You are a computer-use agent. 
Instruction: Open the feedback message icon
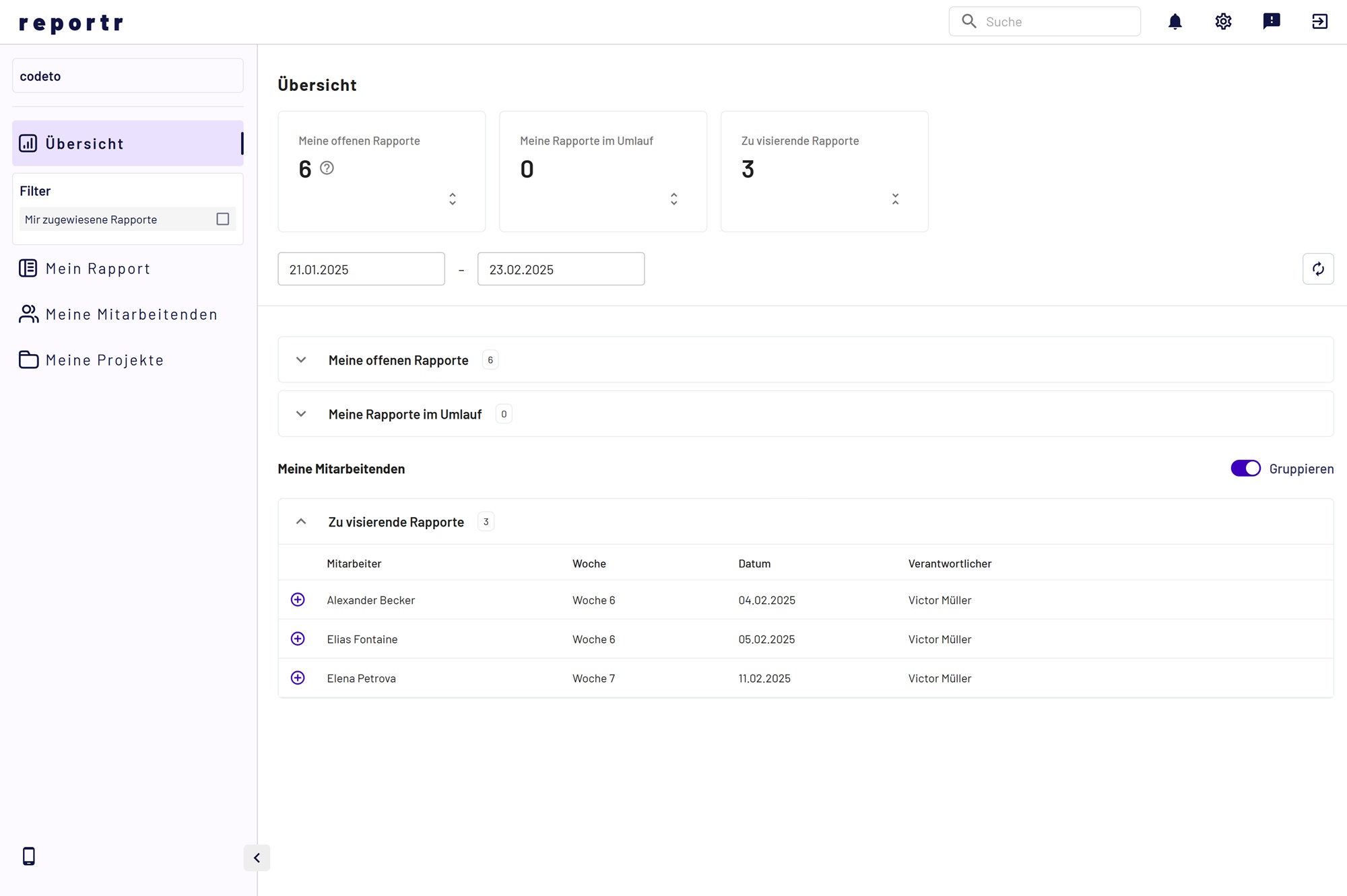[1272, 22]
